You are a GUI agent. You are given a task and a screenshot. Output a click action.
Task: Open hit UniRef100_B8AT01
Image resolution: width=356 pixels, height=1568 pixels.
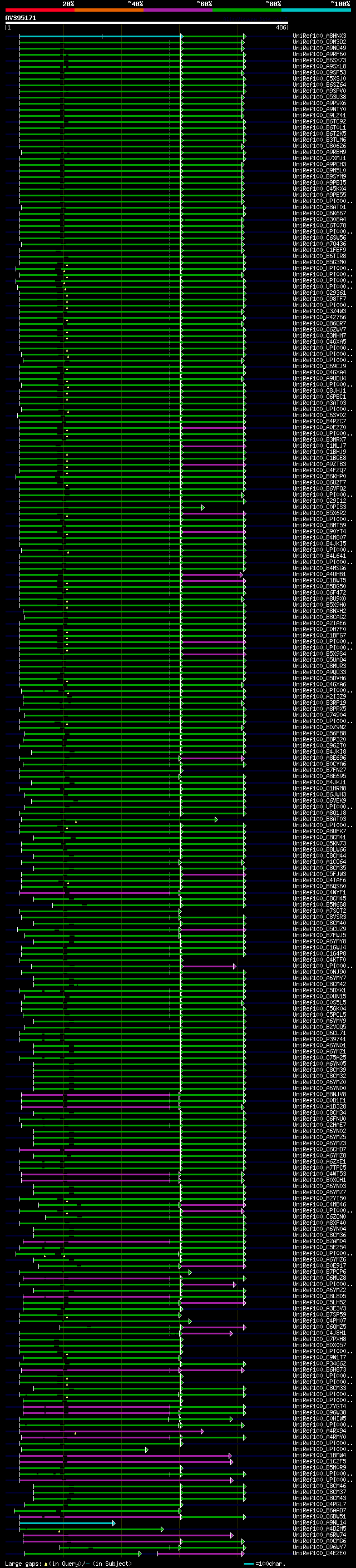pyautogui.click(x=319, y=207)
